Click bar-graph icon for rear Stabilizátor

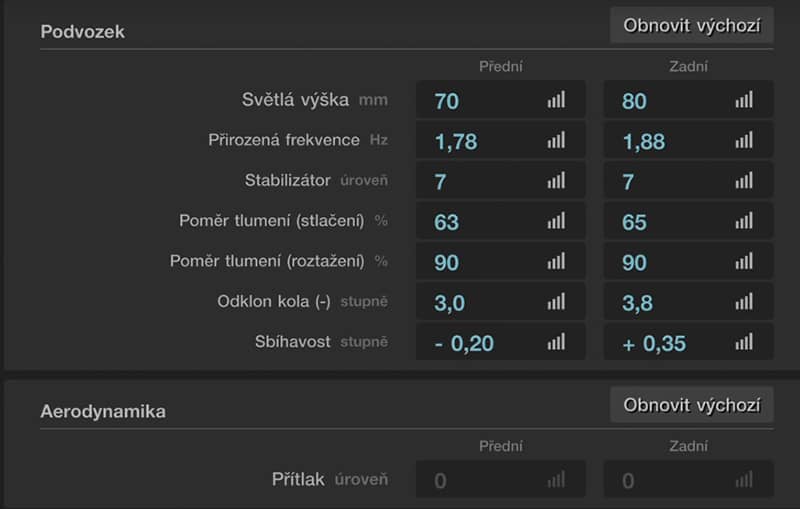(x=744, y=181)
